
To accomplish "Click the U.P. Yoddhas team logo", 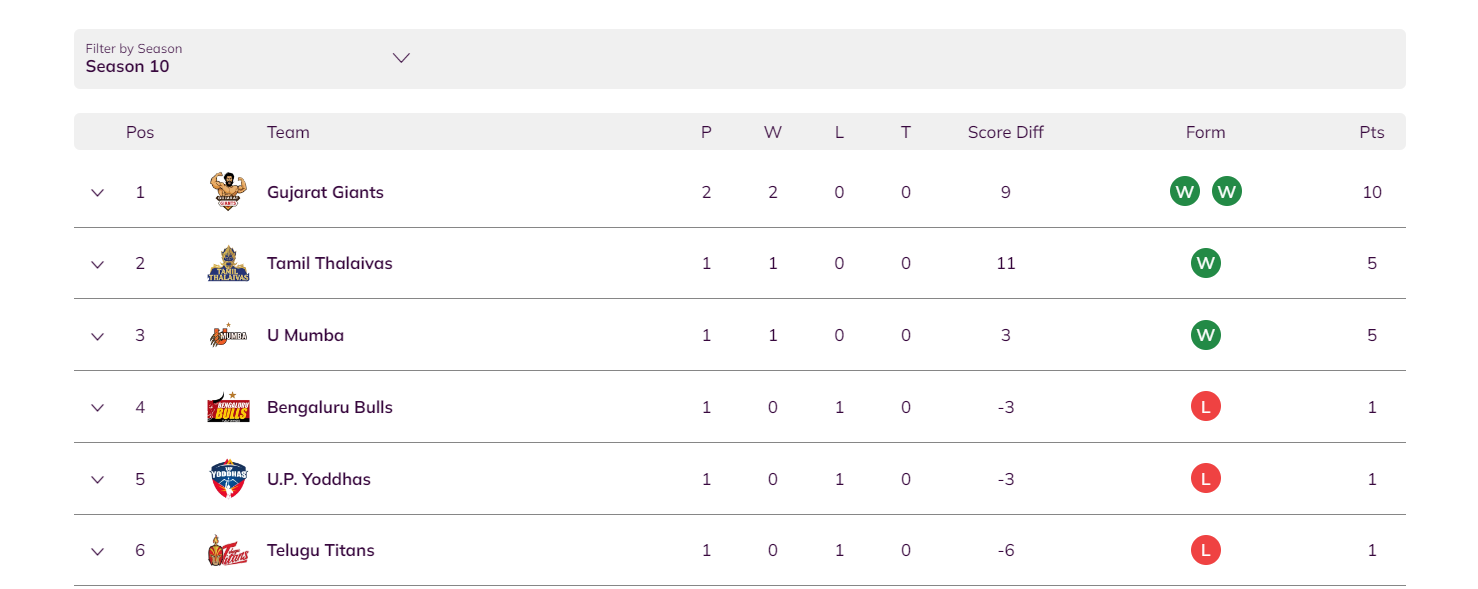I will [x=228, y=479].
